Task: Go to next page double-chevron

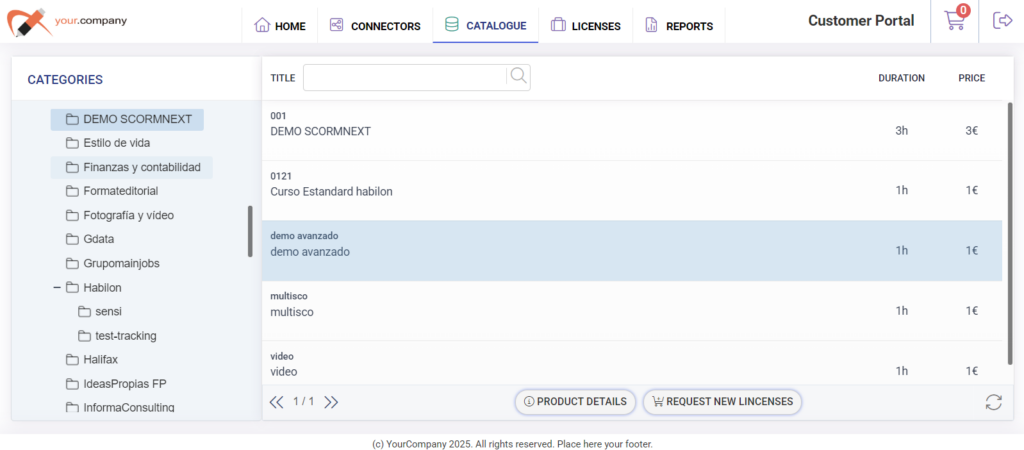Action: click(x=331, y=402)
